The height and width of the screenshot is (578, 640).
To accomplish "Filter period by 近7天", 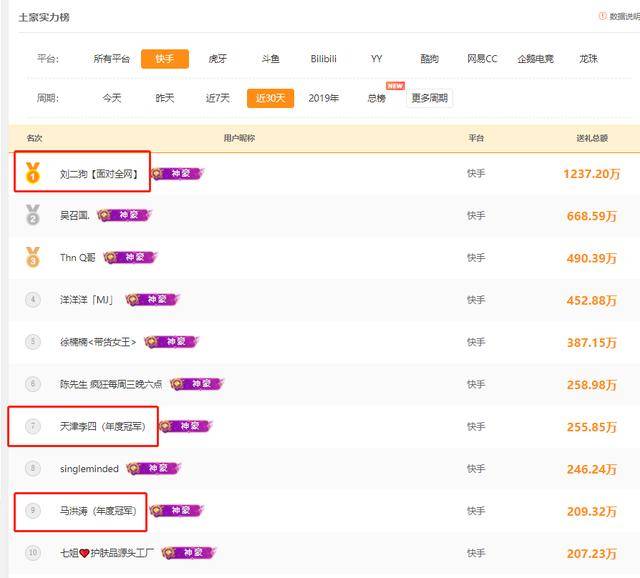I will coord(218,98).
